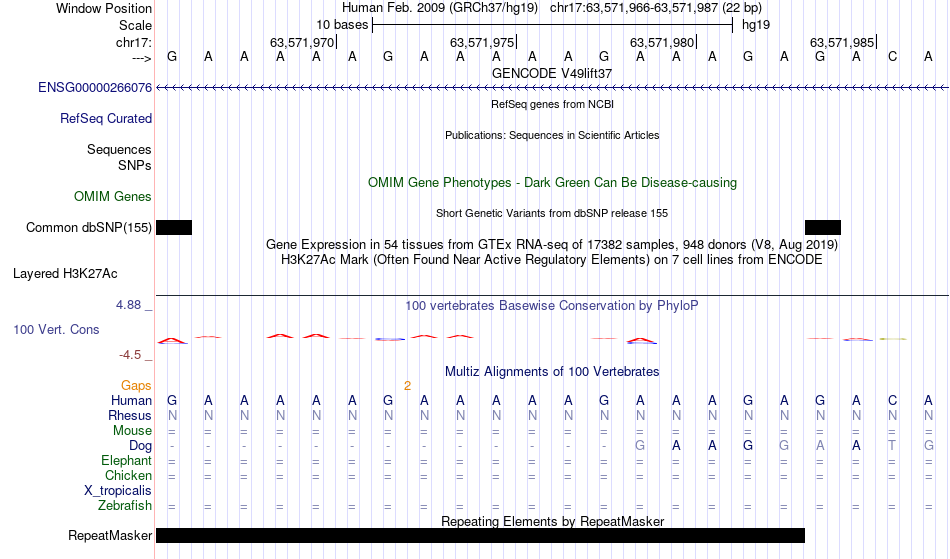
Task: Click Publications: Sequences in Scientific Articles title
Action: coord(552,135)
